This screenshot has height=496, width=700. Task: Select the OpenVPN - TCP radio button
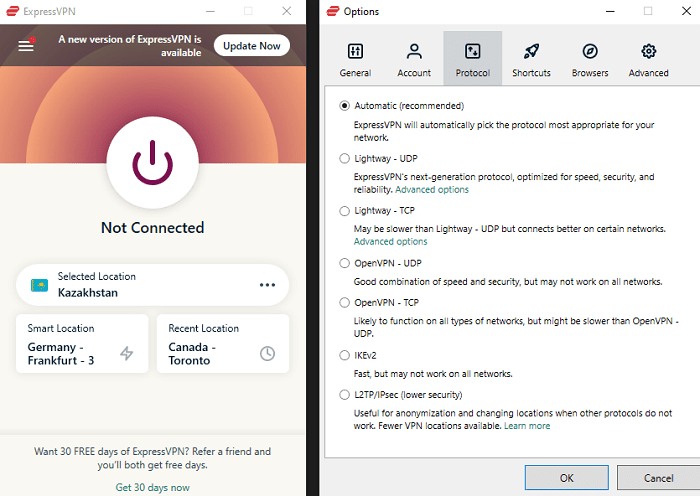click(345, 302)
